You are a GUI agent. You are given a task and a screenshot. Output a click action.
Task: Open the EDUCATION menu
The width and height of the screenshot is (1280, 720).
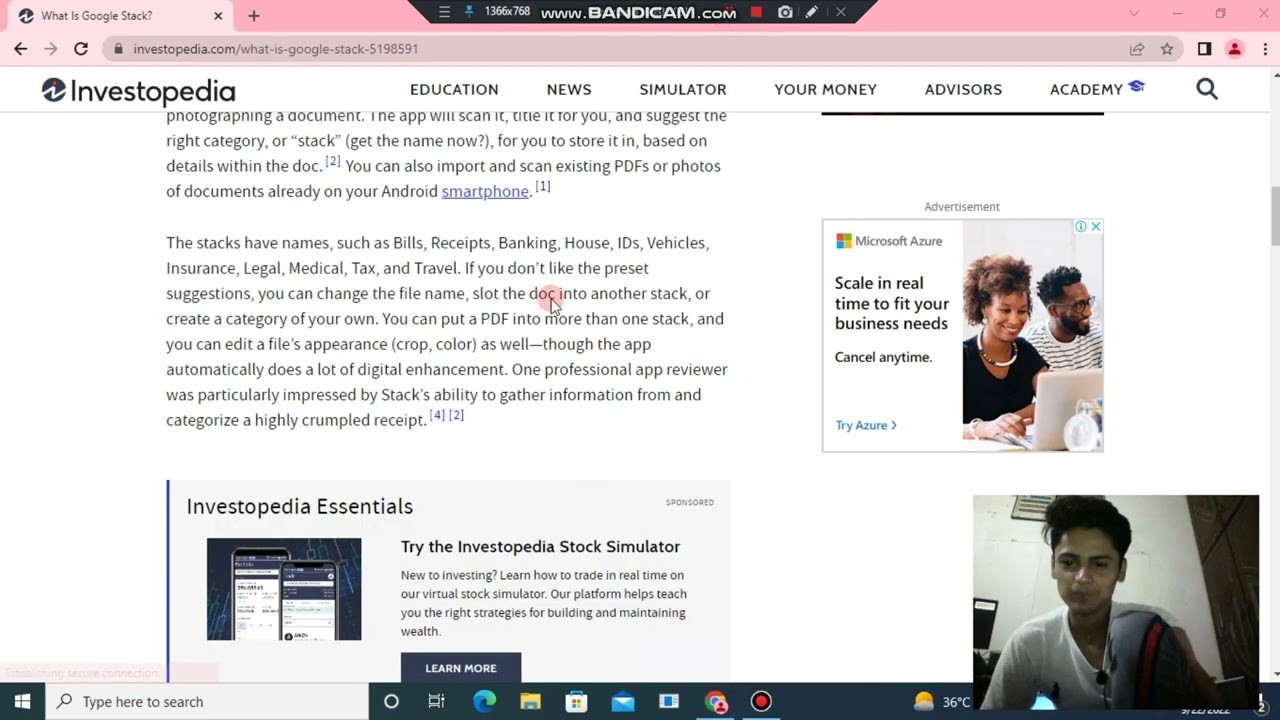click(454, 89)
